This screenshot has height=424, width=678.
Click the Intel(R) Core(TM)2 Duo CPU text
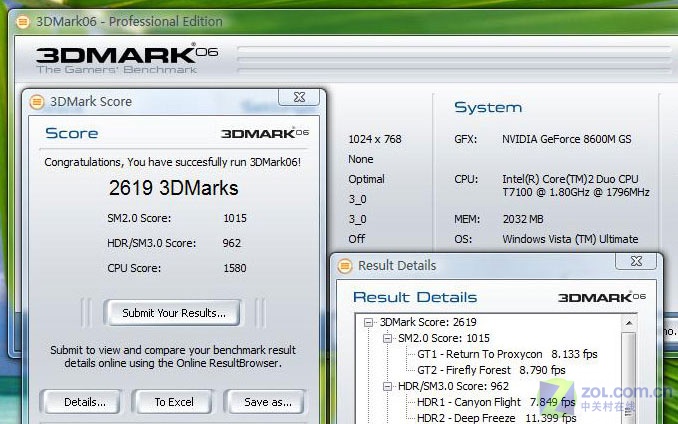[x=570, y=179]
